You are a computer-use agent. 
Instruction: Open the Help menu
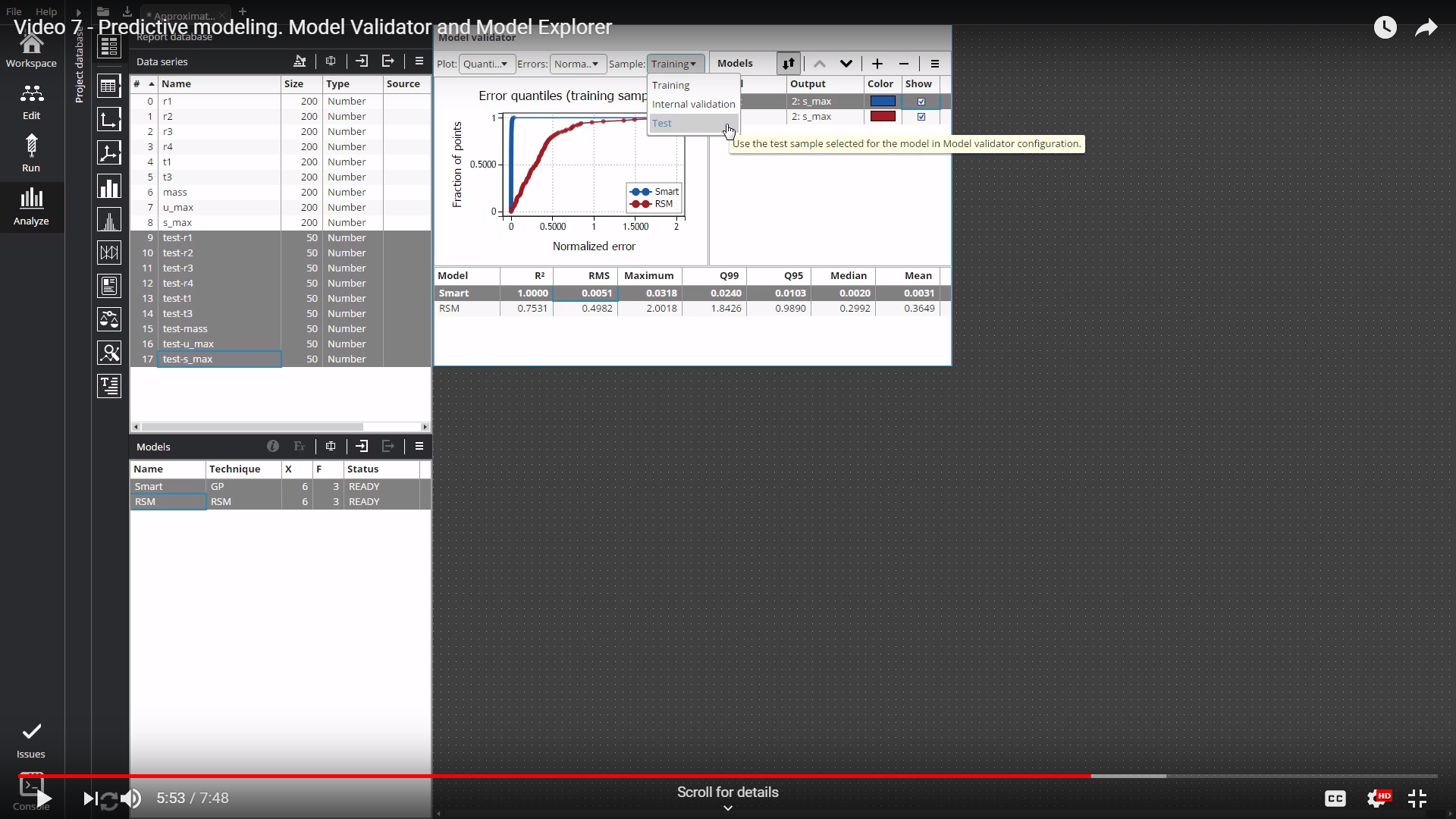click(x=46, y=11)
